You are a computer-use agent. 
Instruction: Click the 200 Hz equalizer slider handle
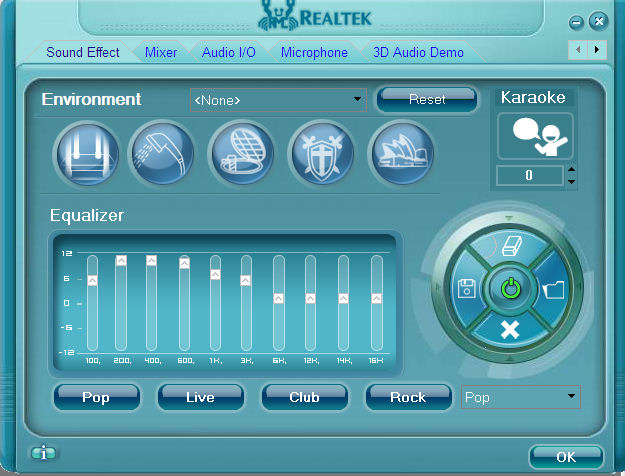[x=121, y=260]
